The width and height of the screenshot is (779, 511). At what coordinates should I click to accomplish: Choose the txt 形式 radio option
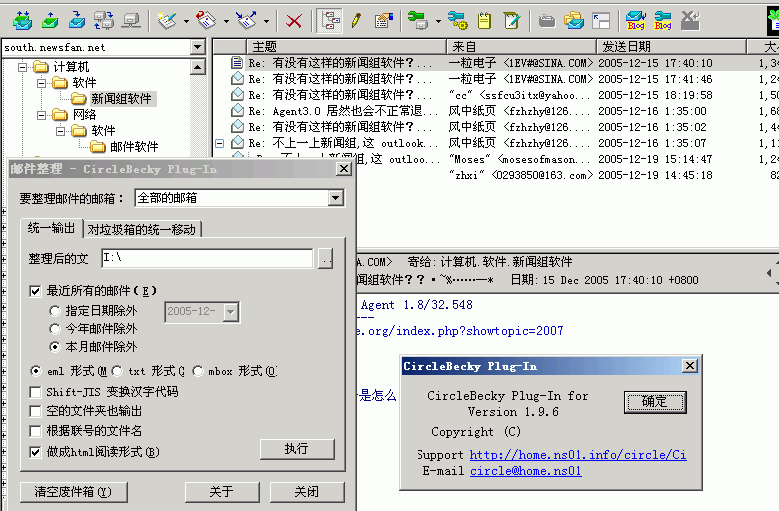pyautogui.click(x=117, y=371)
